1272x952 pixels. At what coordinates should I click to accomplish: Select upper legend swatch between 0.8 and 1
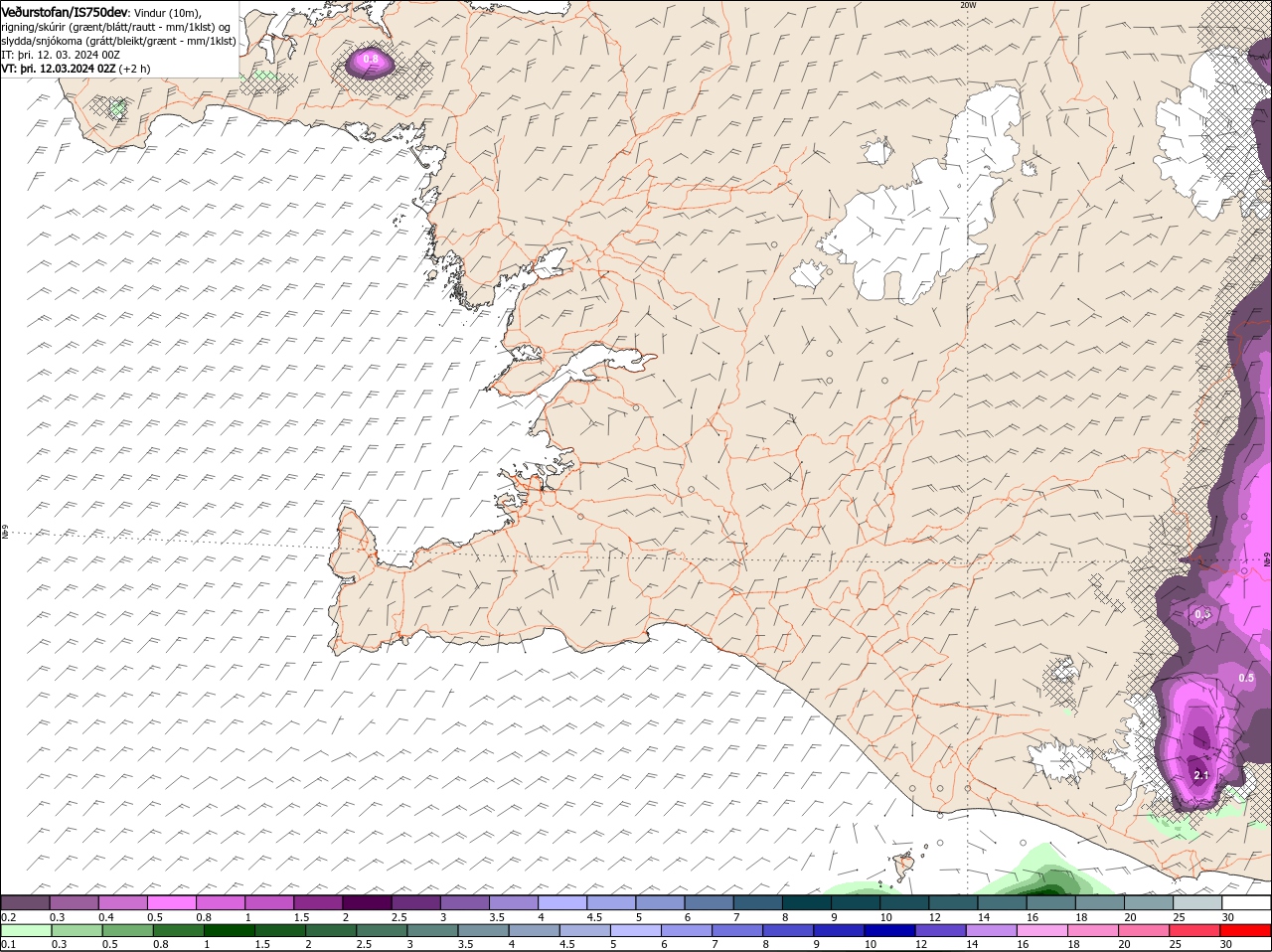[x=221, y=902]
